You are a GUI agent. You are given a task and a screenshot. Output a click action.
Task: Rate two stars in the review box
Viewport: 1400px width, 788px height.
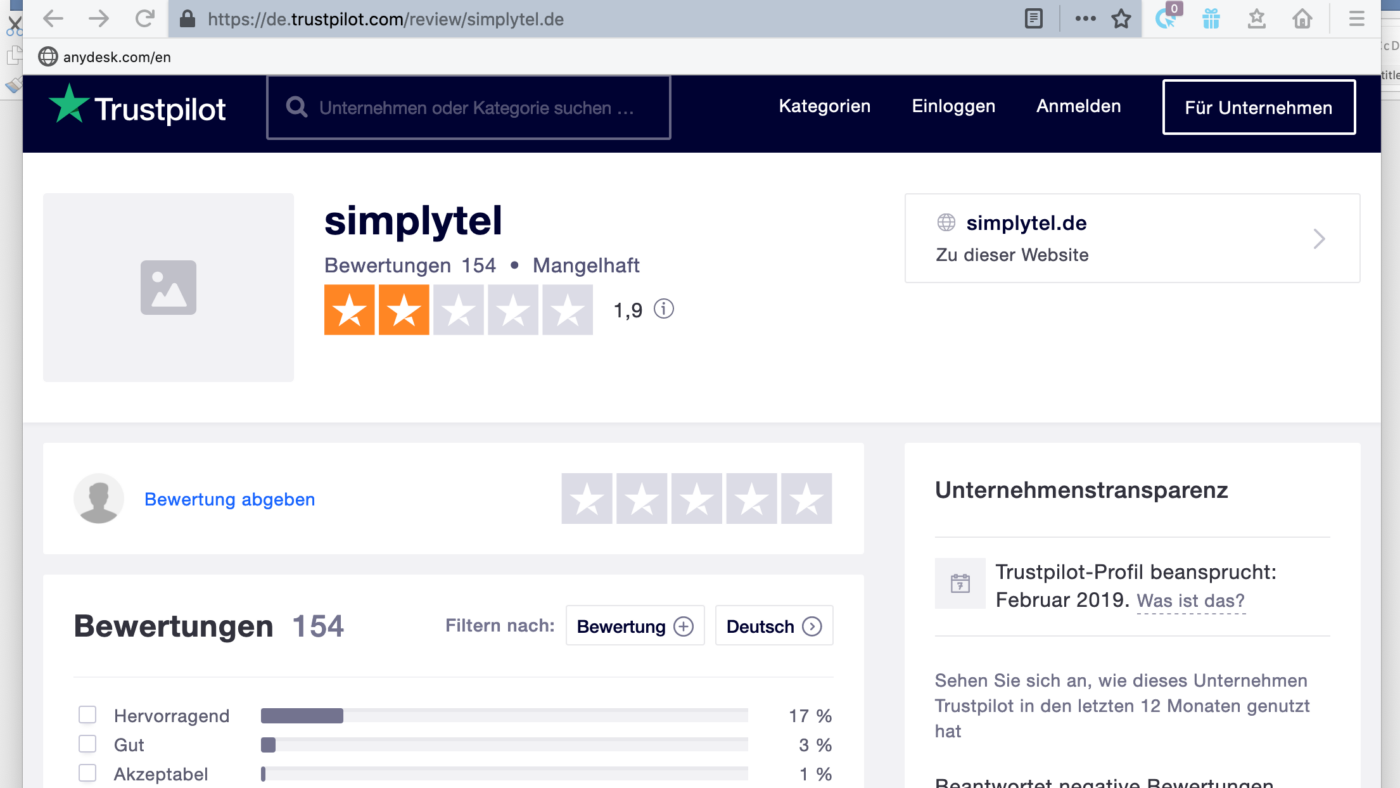(x=642, y=499)
